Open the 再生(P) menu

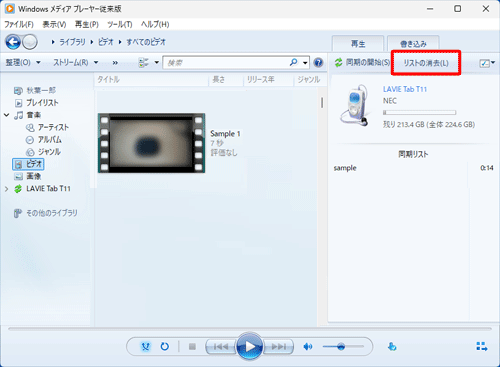pos(87,24)
